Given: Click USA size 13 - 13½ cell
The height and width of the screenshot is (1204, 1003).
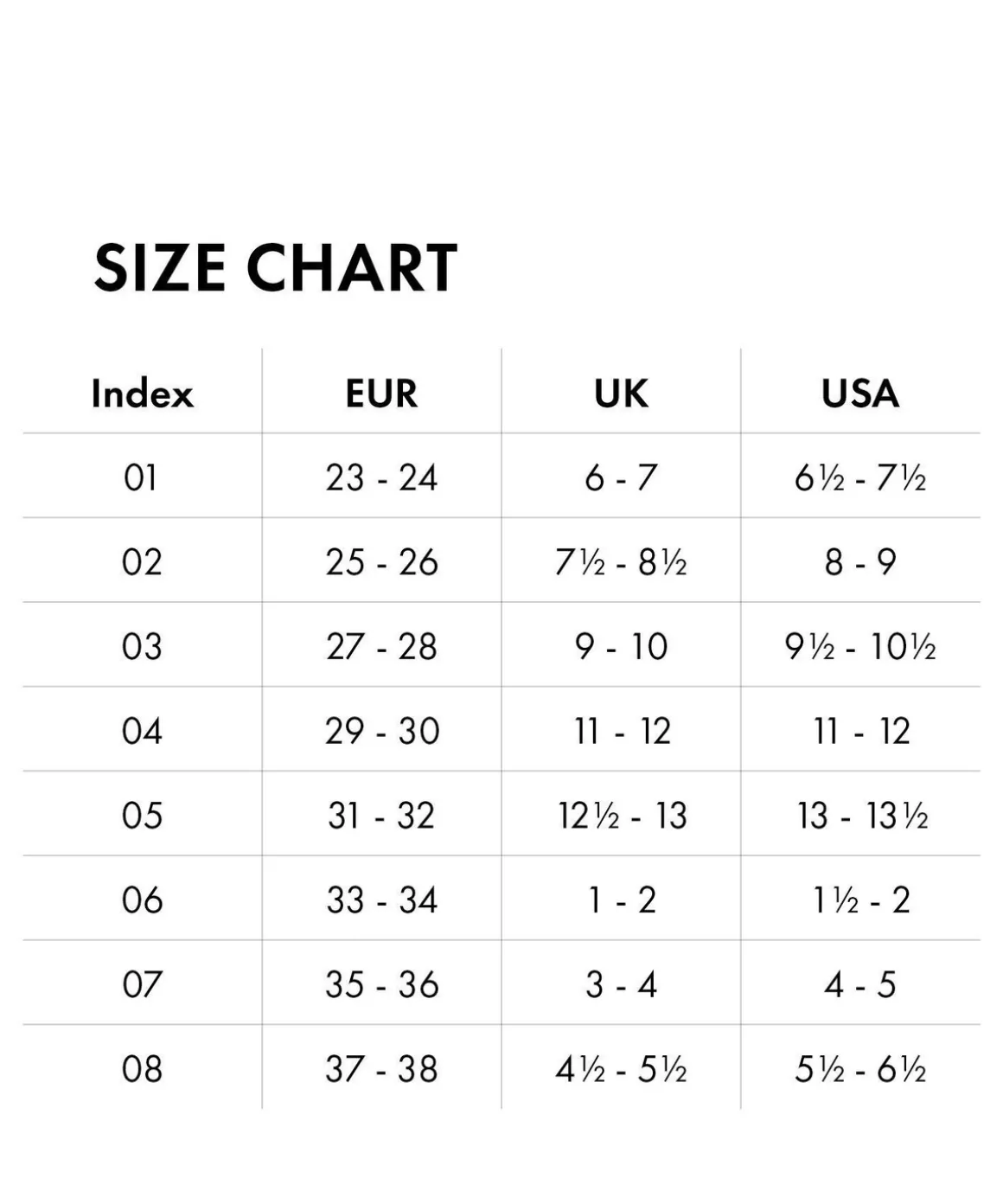Looking at the screenshot, I should [862, 816].
